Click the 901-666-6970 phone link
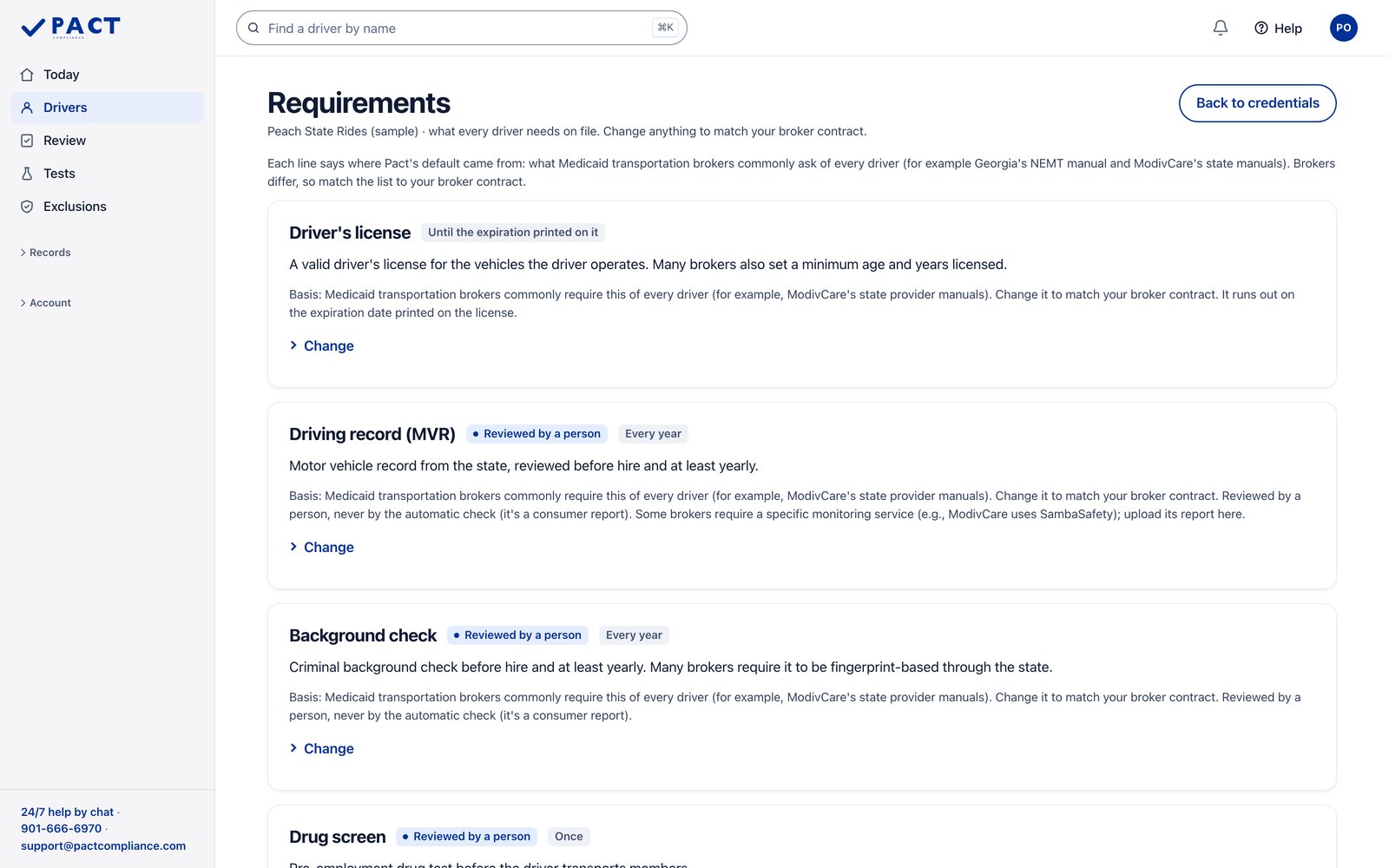 tap(62, 829)
